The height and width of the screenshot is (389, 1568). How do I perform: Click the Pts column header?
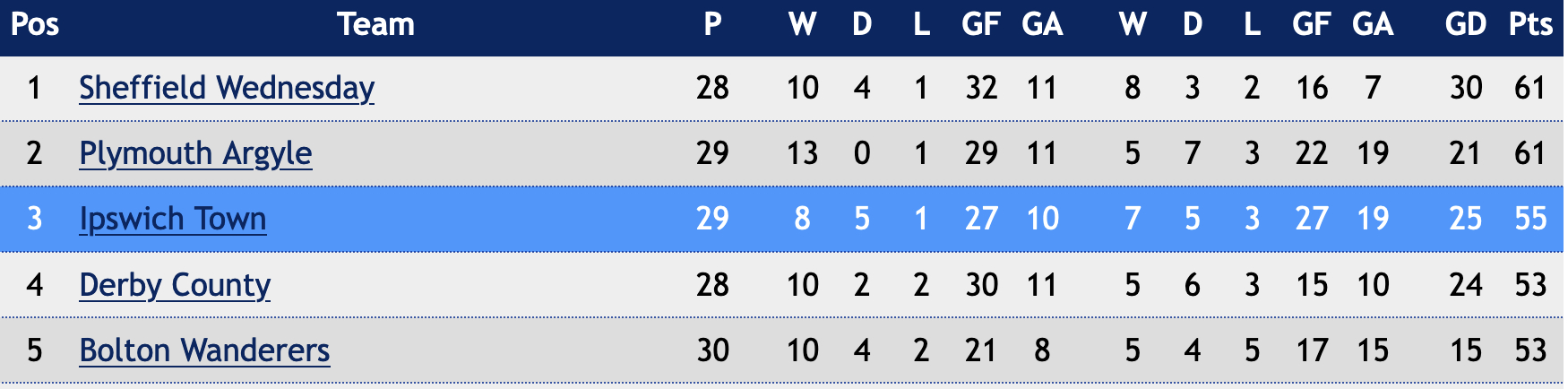tap(1530, 24)
